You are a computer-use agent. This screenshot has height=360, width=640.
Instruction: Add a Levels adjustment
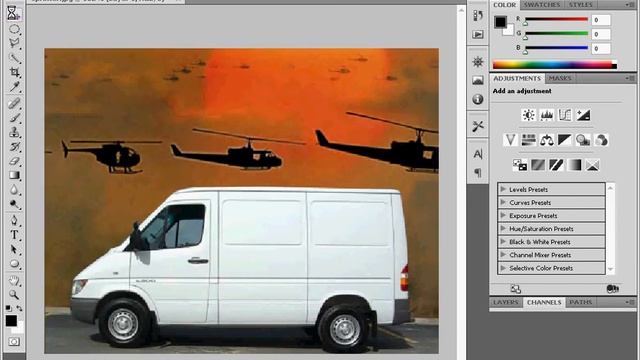[547, 115]
